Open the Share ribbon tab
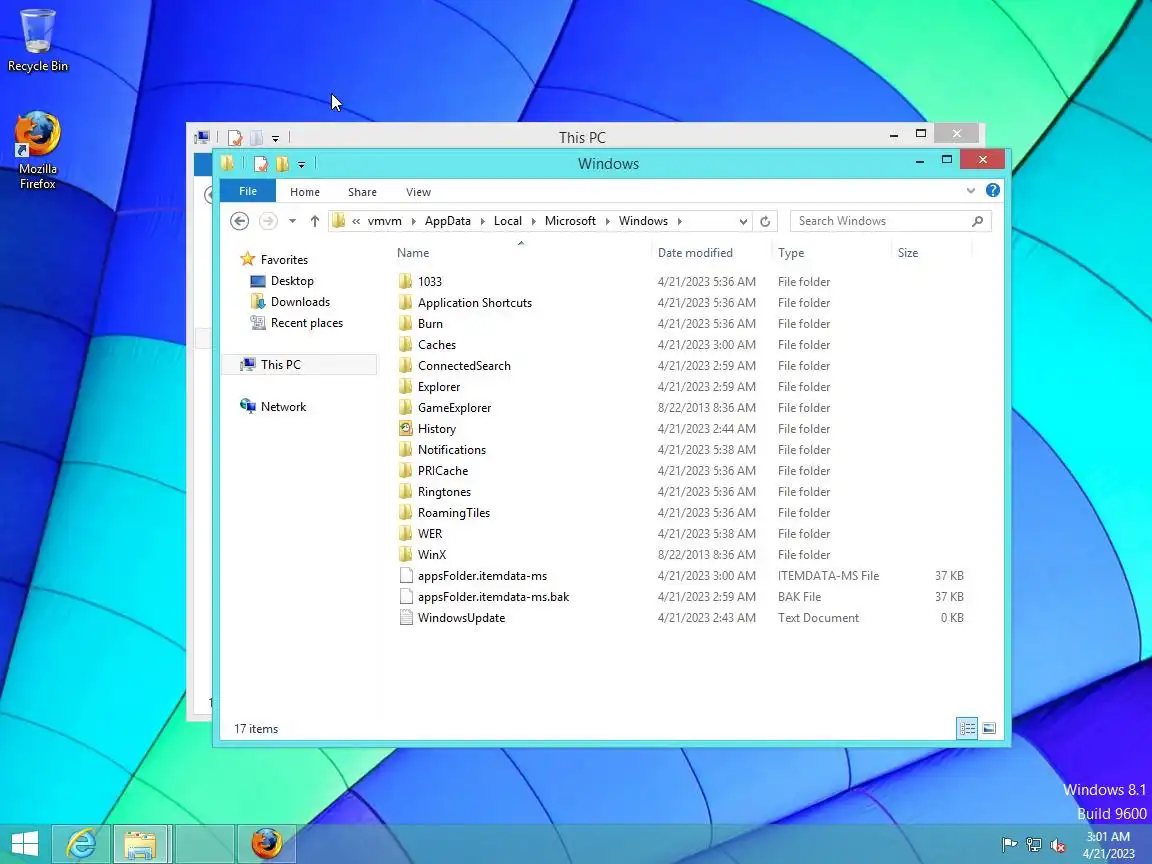Viewport: 1152px width, 864px height. (x=362, y=192)
